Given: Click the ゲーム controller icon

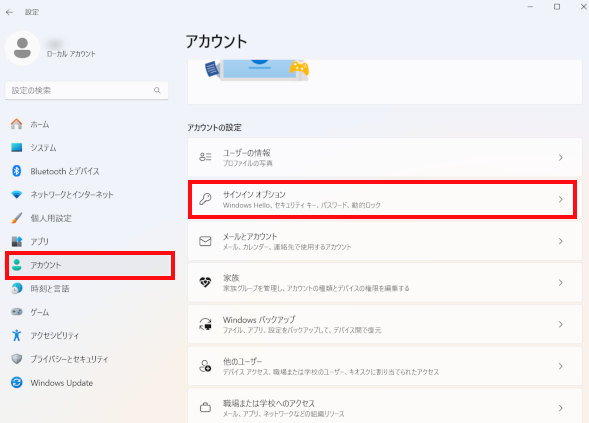Looking at the screenshot, I should (17, 312).
